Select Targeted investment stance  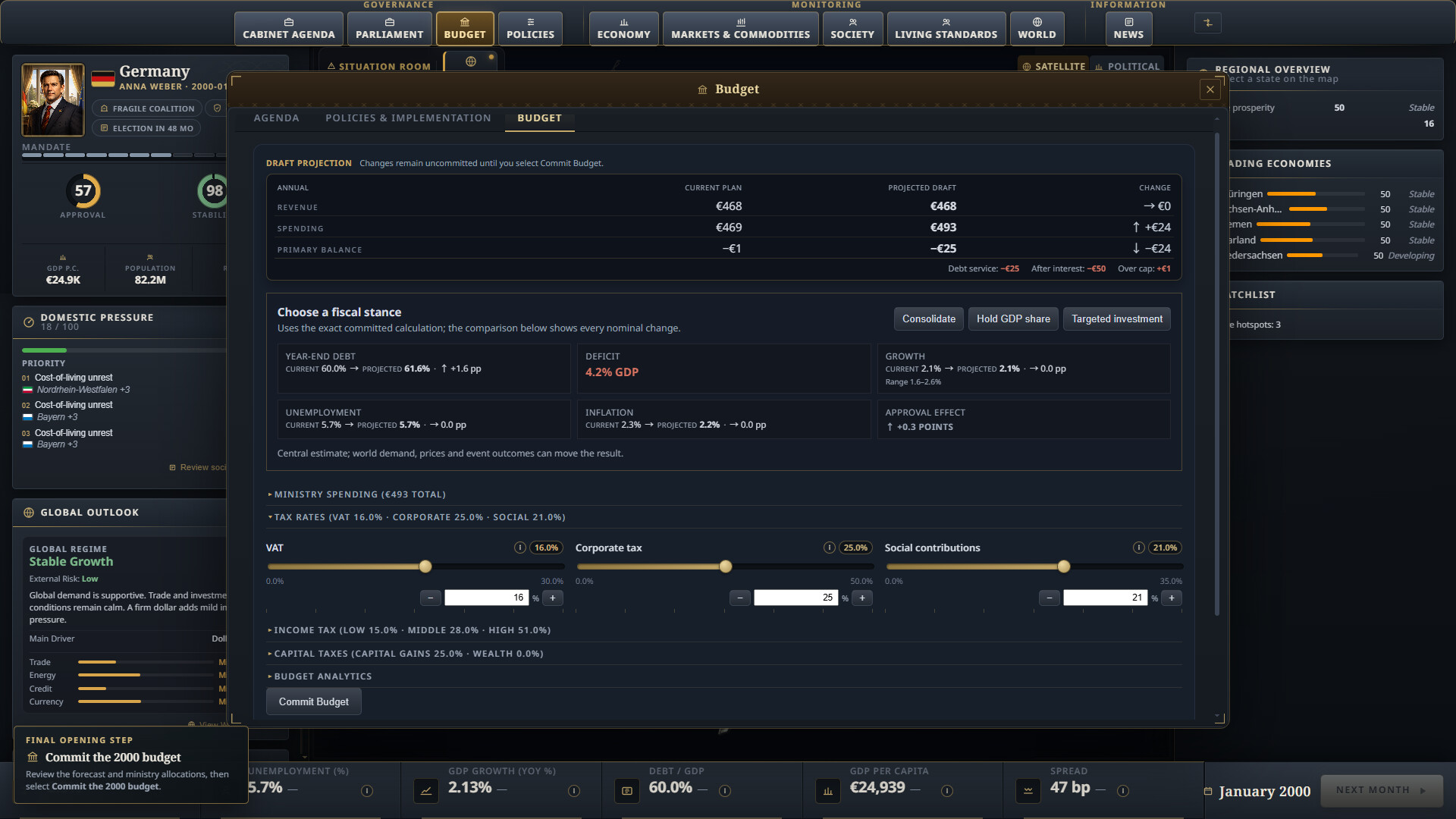coord(1117,319)
